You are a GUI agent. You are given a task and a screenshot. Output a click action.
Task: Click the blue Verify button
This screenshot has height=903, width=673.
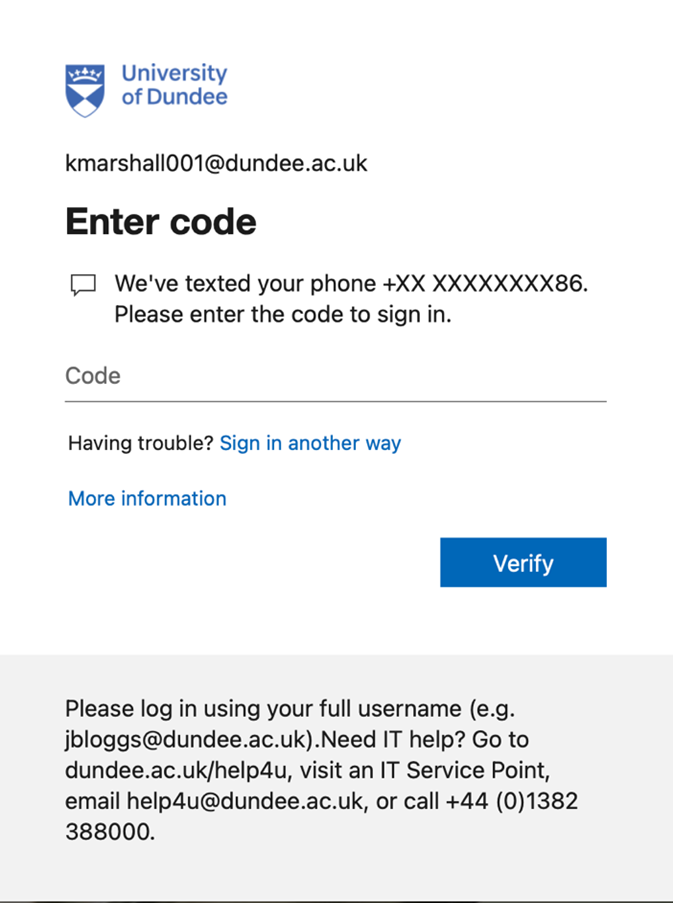pyautogui.click(x=523, y=563)
